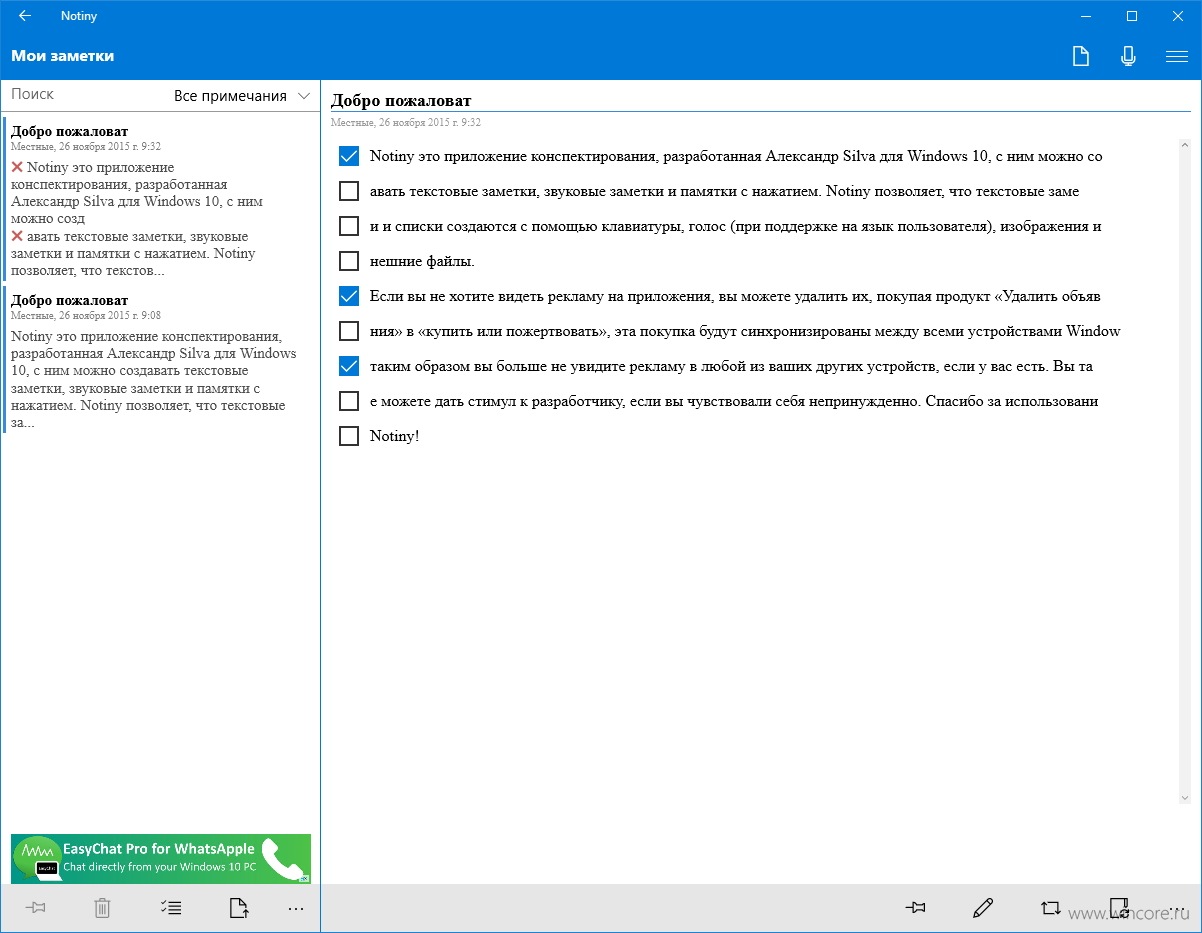
Task: Open the first note dated 9:32
Action: (x=159, y=200)
